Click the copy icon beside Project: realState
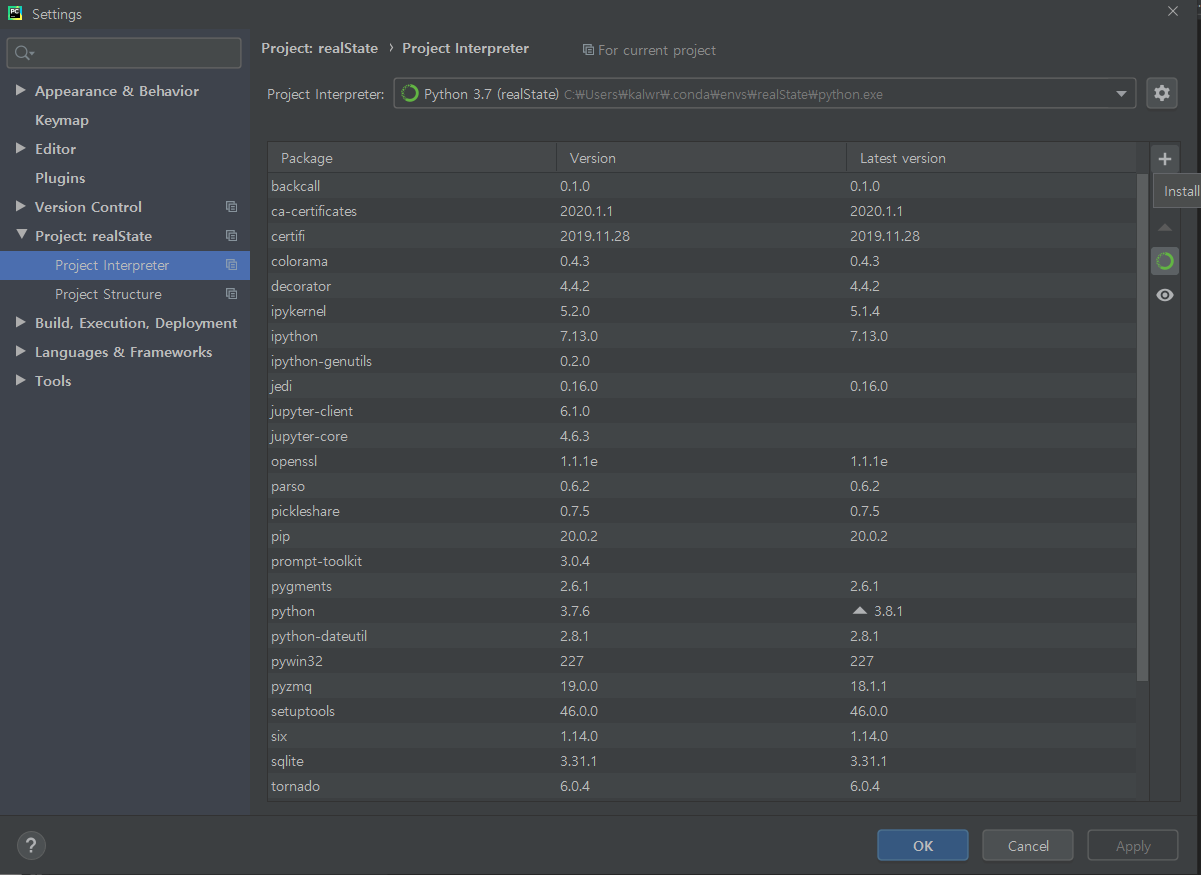 (231, 236)
